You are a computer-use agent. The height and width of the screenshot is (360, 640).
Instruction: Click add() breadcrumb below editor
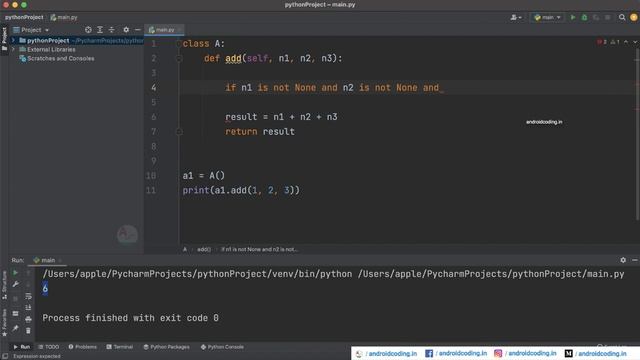click(204, 249)
